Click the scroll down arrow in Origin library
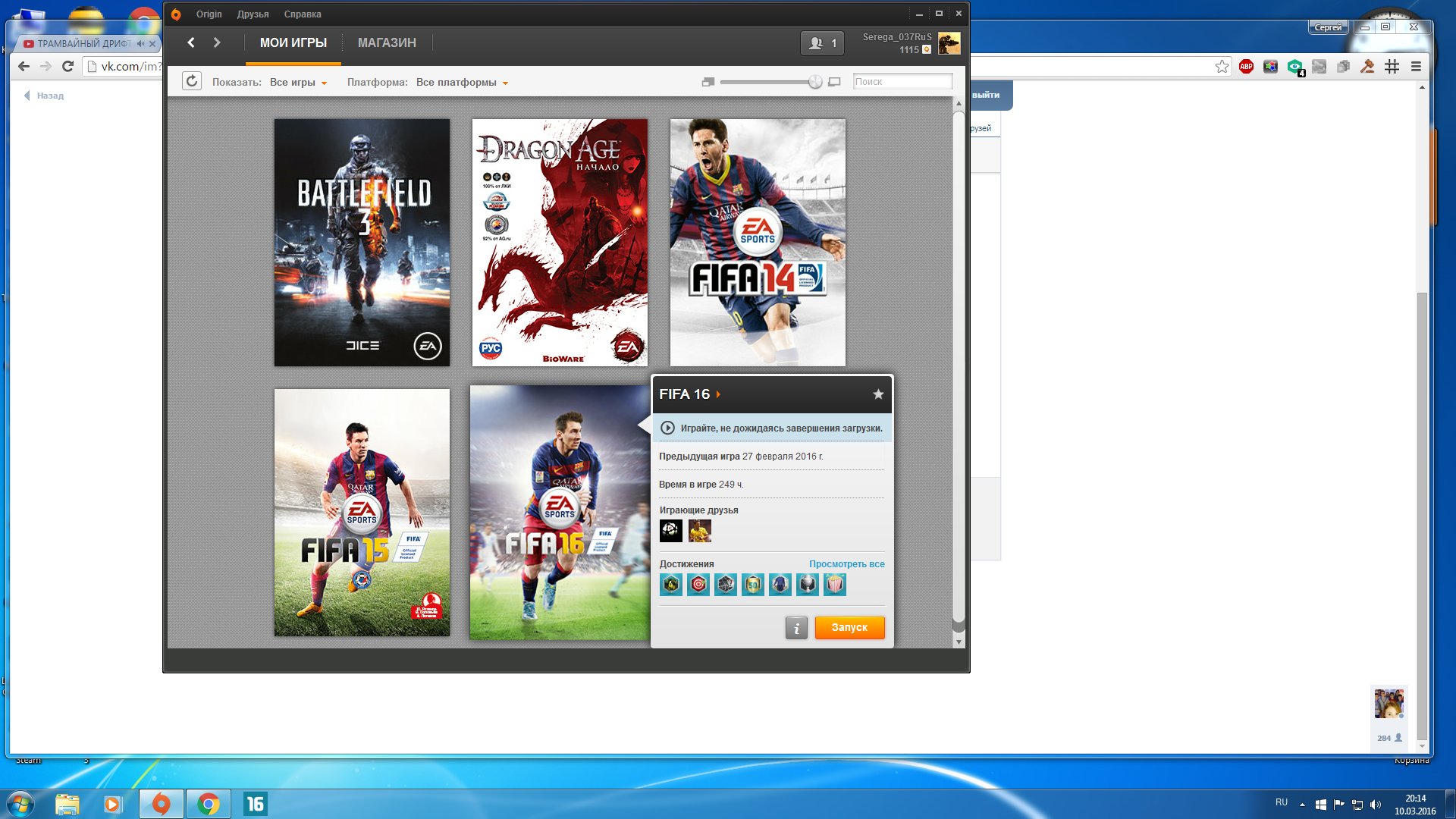 [x=959, y=642]
